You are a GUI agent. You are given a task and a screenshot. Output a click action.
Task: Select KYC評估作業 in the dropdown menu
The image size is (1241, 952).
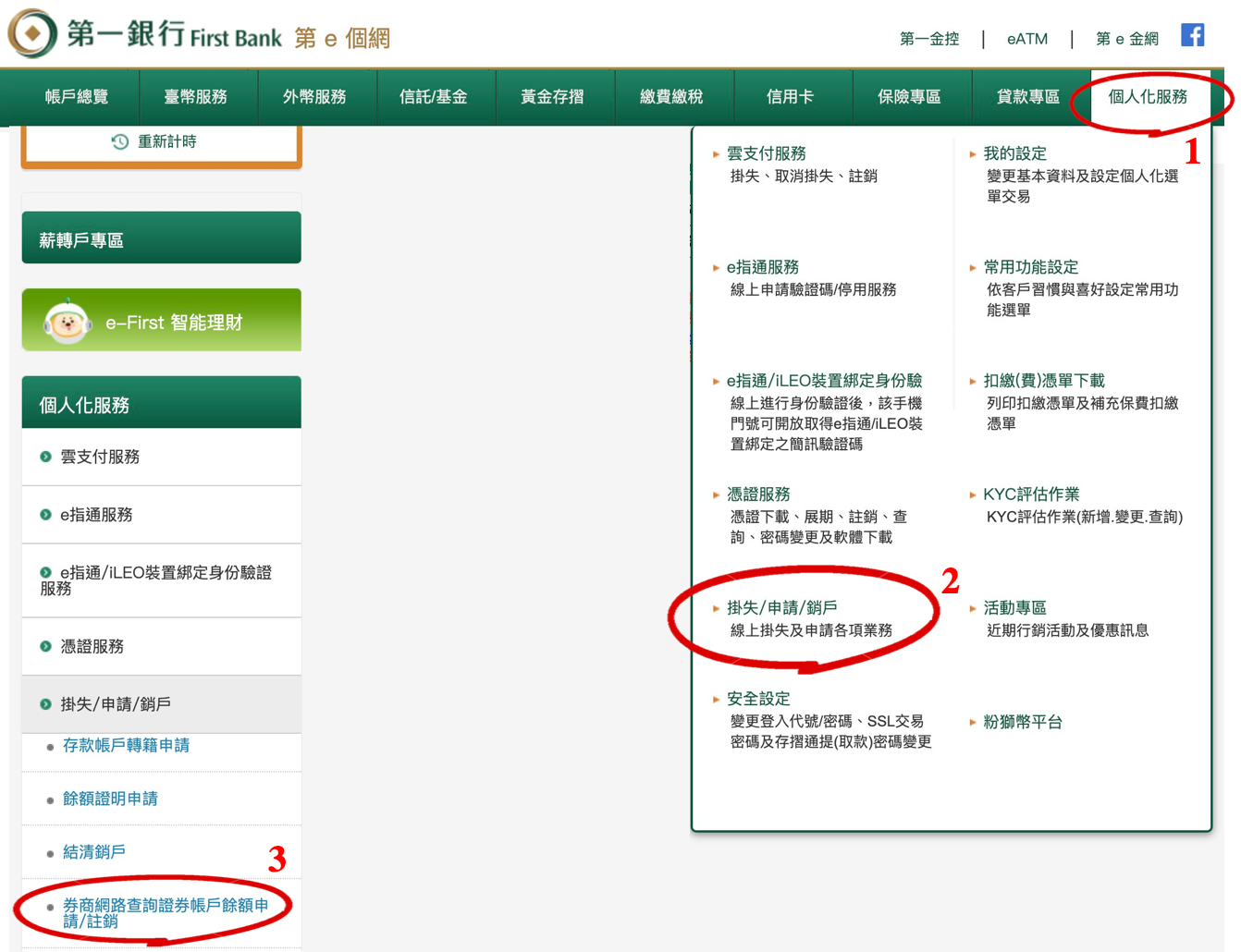1031,494
